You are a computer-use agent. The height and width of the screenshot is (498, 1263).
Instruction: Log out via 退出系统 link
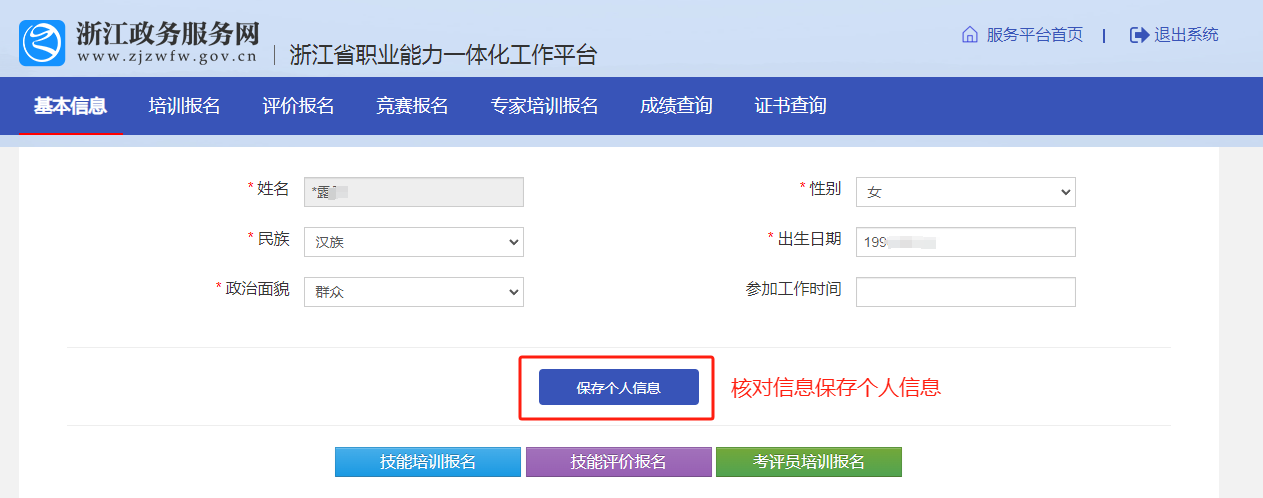1186,35
